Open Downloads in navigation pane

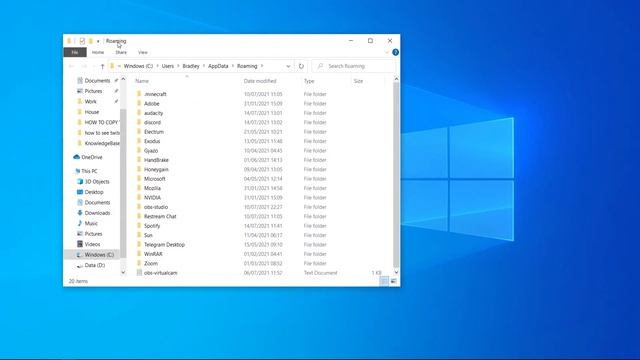(x=97, y=213)
